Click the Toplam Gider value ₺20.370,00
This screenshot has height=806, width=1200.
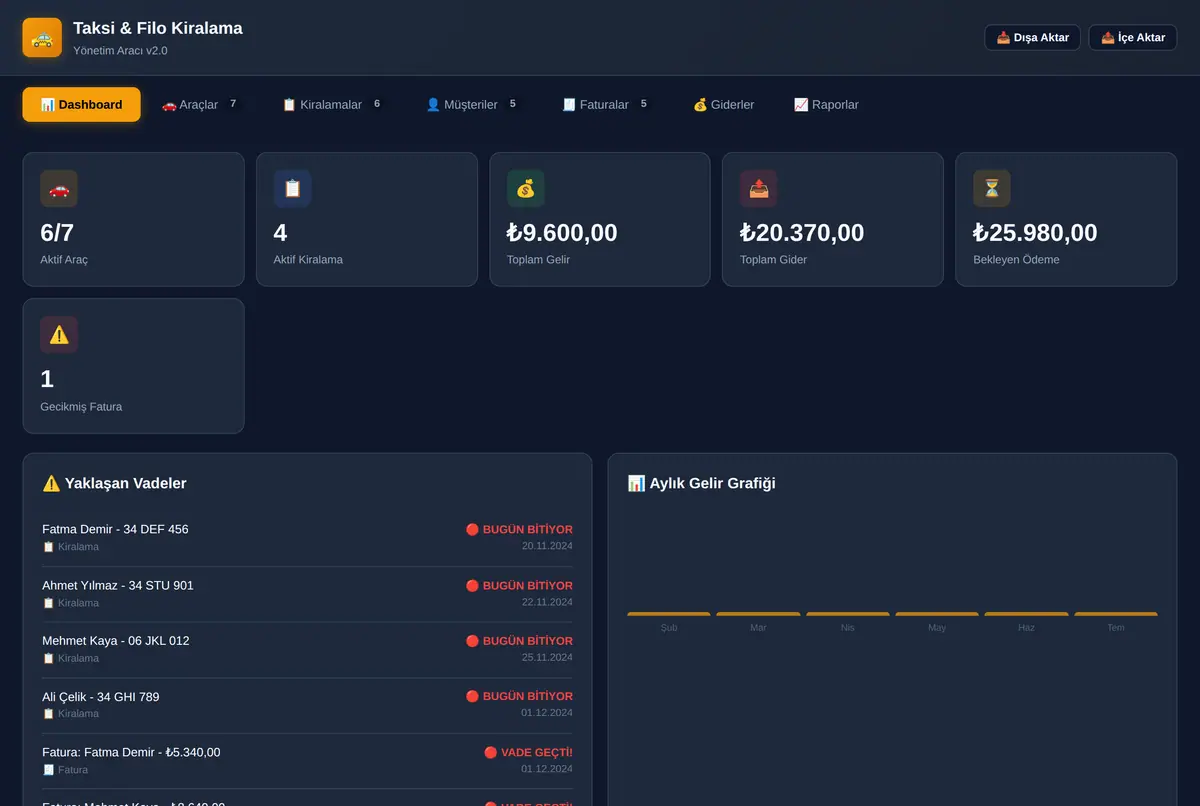point(802,233)
